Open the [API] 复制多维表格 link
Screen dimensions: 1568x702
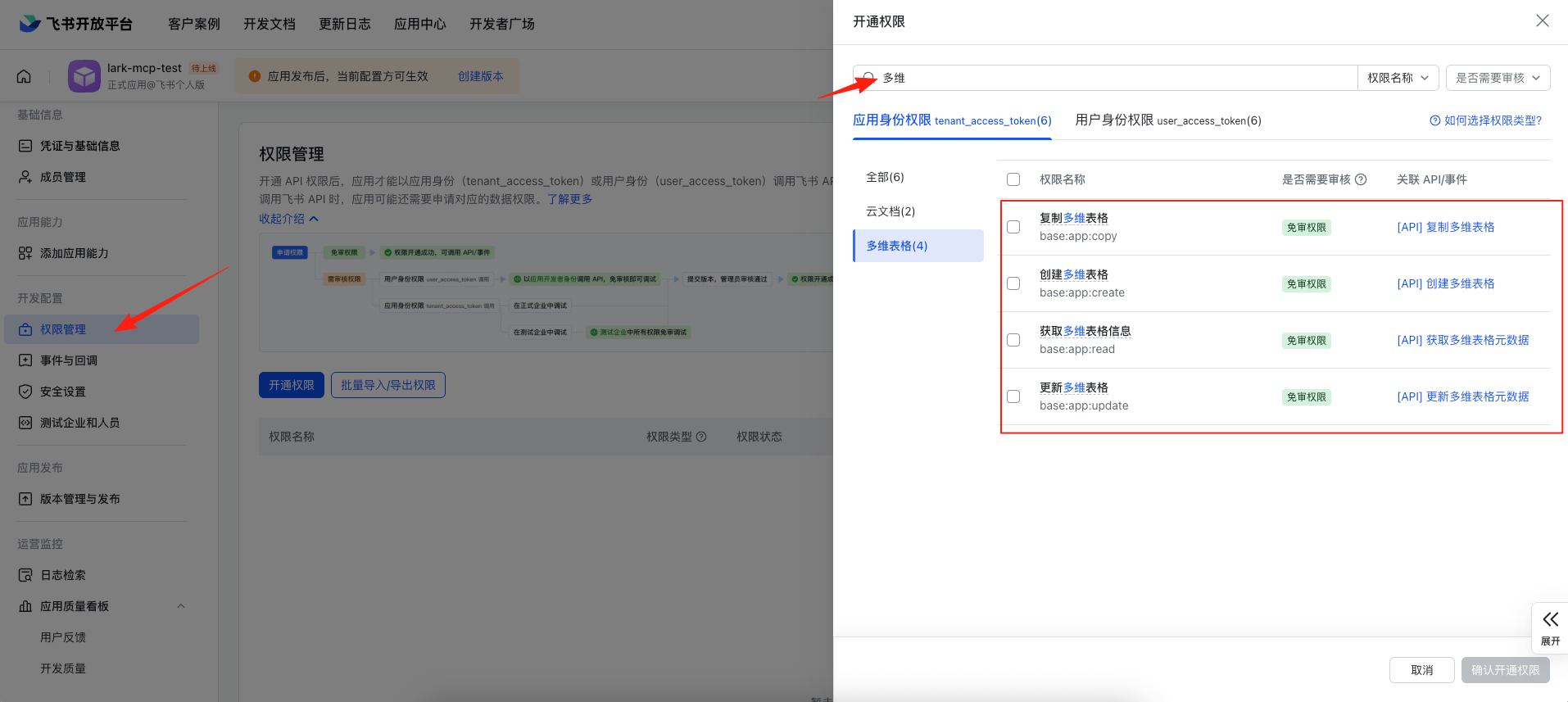(1446, 227)
